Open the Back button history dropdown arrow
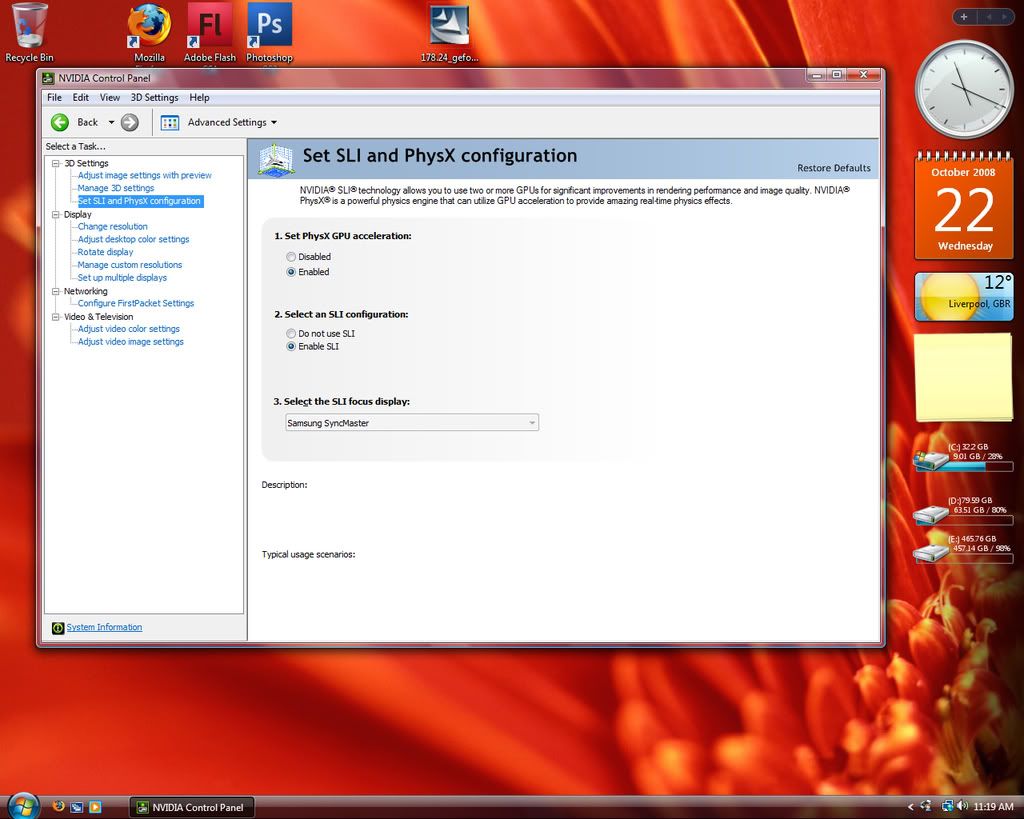1024x819 pixels. (x=111, y=123)
